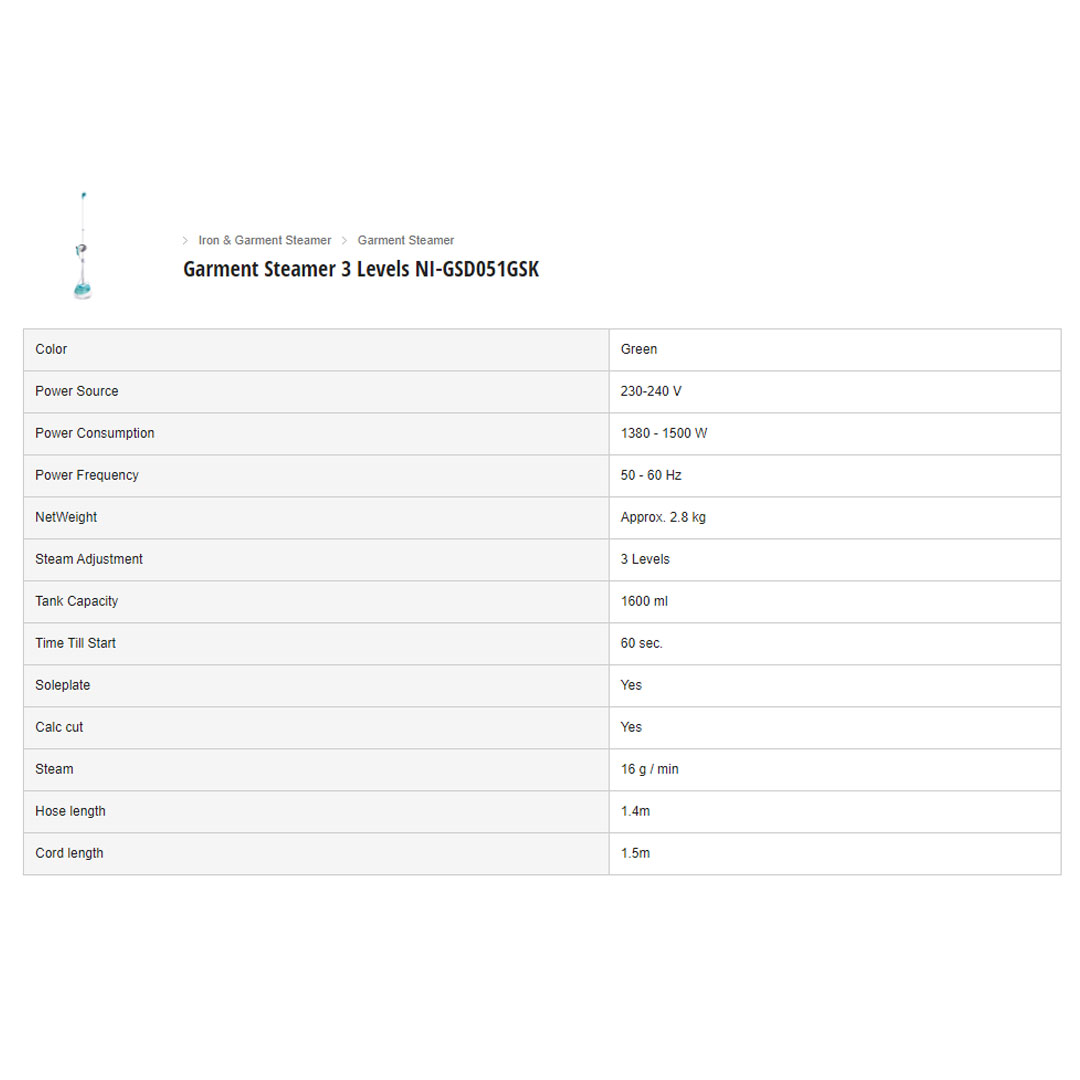Click the 50 - 60 Hz value
This screenshot has height=1080, width=1080.
[x=651, y=475]
